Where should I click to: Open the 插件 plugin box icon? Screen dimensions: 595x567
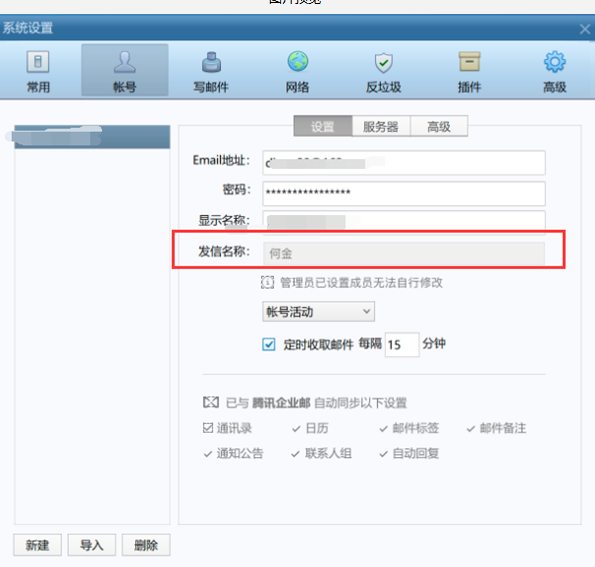(469, 61)
